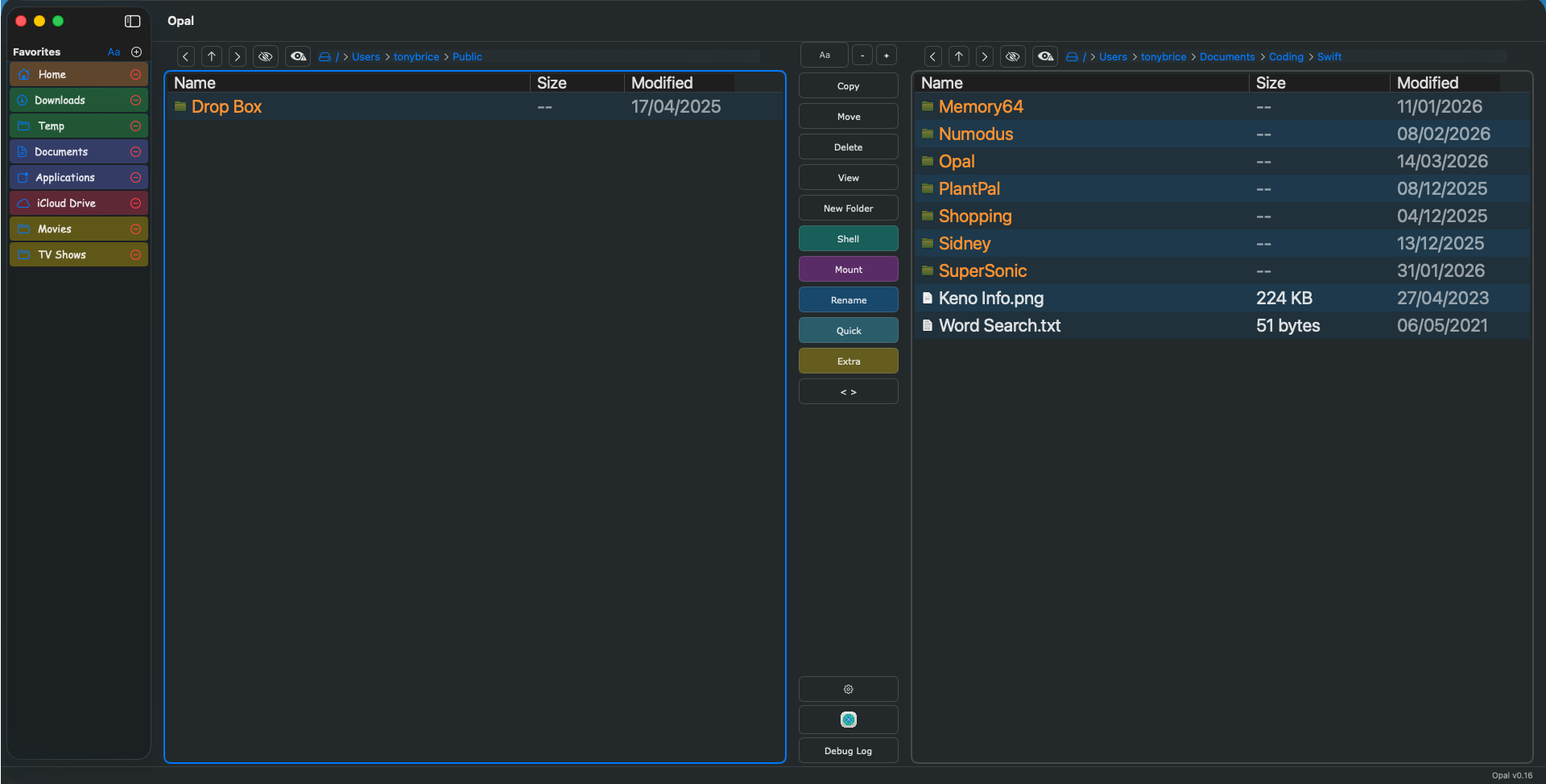Click the Name column header in right pane
This screenshot has height=784, width=1546.
point(941,83)
